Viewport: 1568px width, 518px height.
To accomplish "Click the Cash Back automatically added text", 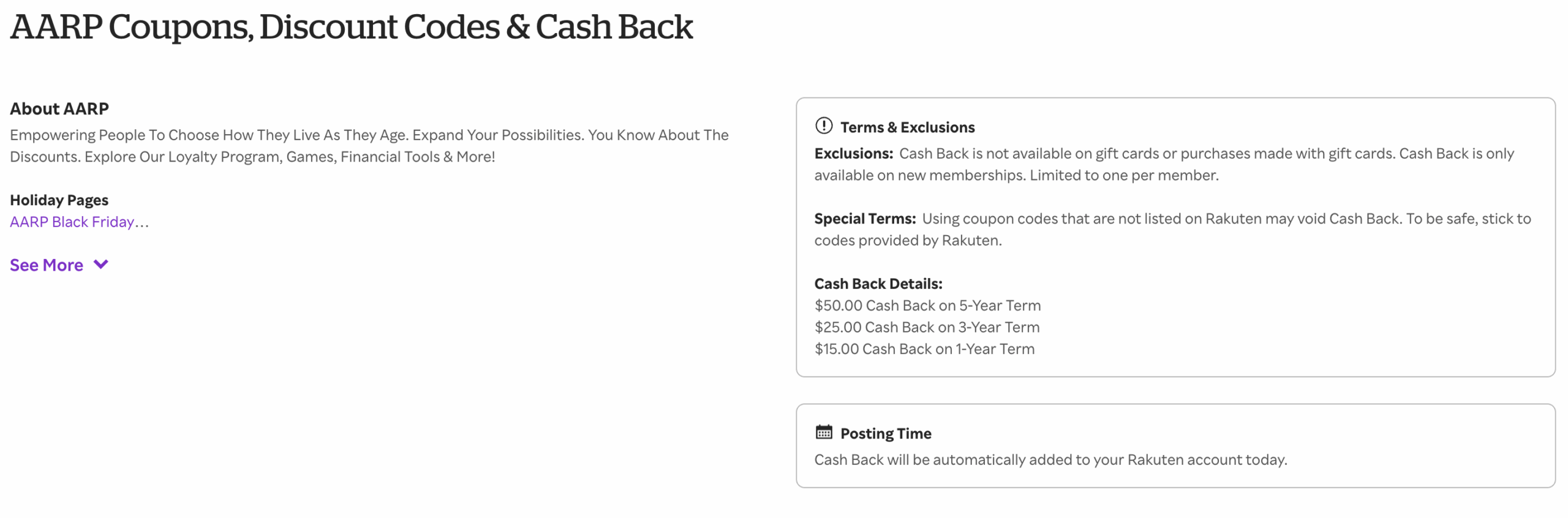I will 1050,460.
